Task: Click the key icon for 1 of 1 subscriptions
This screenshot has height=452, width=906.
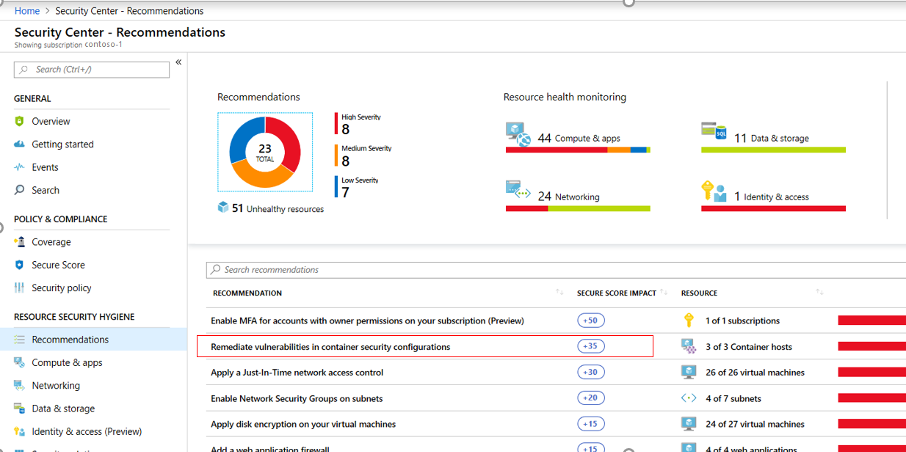Action: coord(688,320)
